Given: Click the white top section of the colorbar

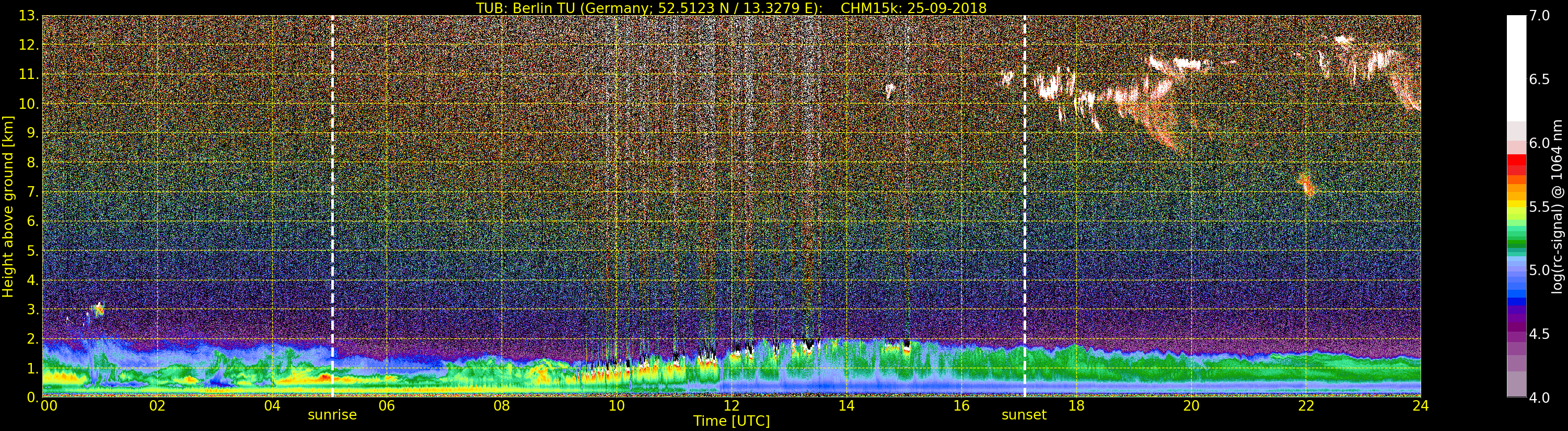Looking at the screenshot, I should click(1516, 61).
